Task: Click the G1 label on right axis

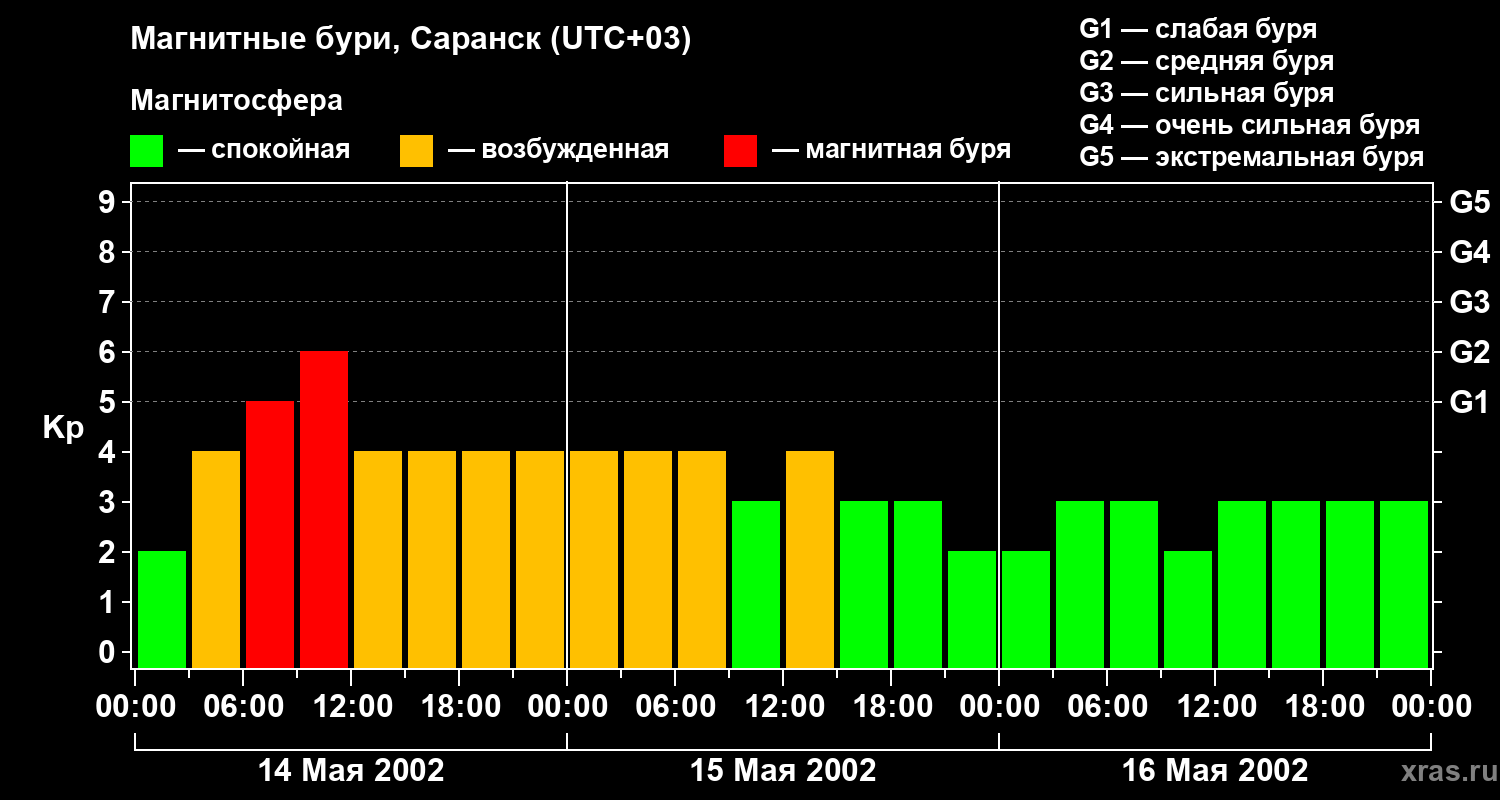Action: (1469, 403)
